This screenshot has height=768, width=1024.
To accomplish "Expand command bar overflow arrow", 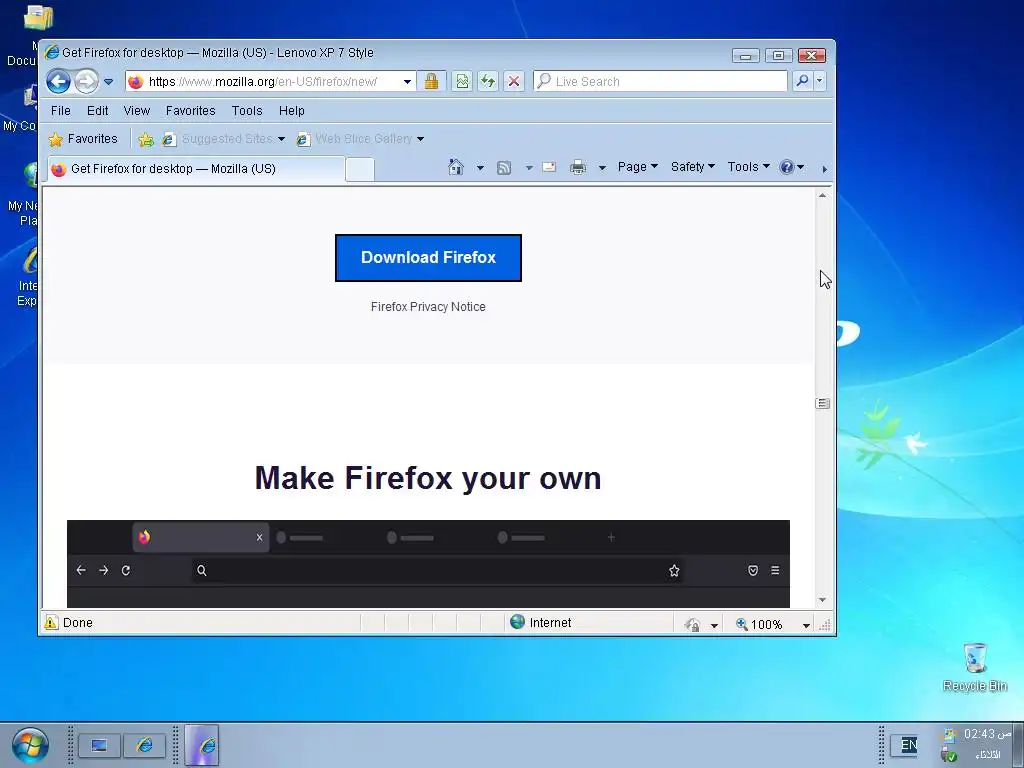I will (824, 169).
